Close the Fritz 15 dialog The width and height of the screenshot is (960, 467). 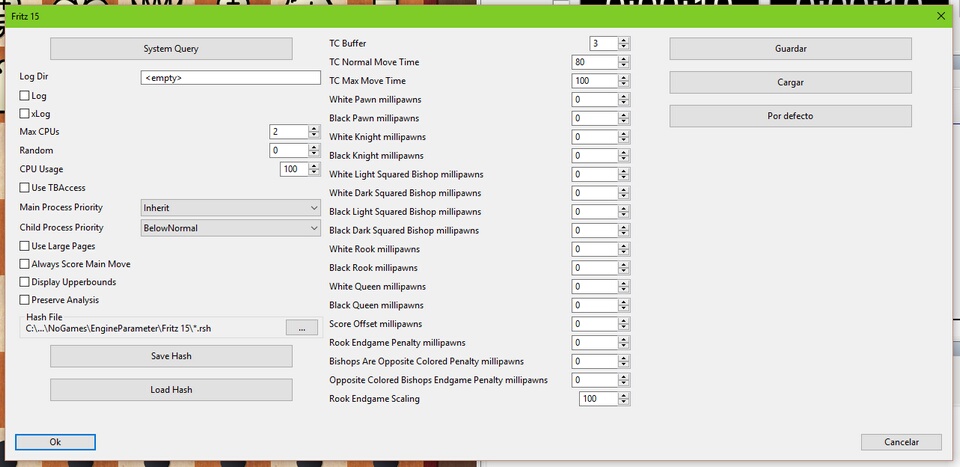pyautogui.click(x=941, y=16)
